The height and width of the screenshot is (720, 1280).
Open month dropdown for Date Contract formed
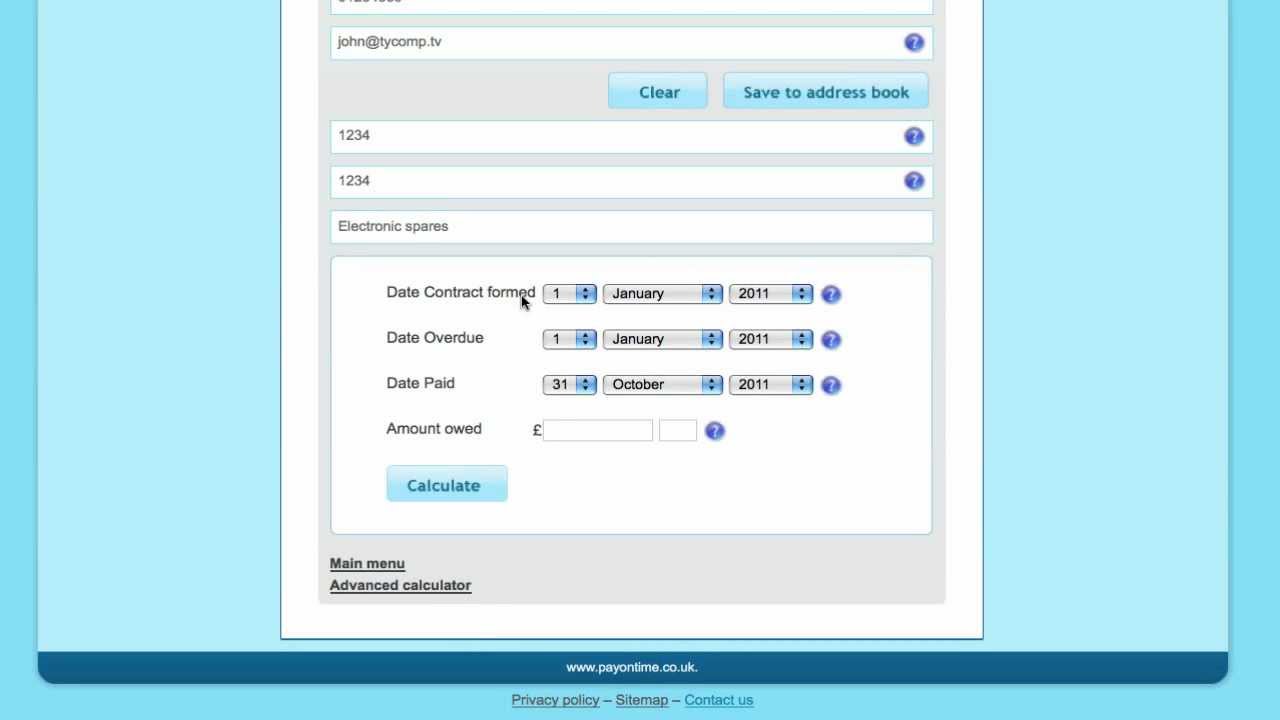pos(662,294)
